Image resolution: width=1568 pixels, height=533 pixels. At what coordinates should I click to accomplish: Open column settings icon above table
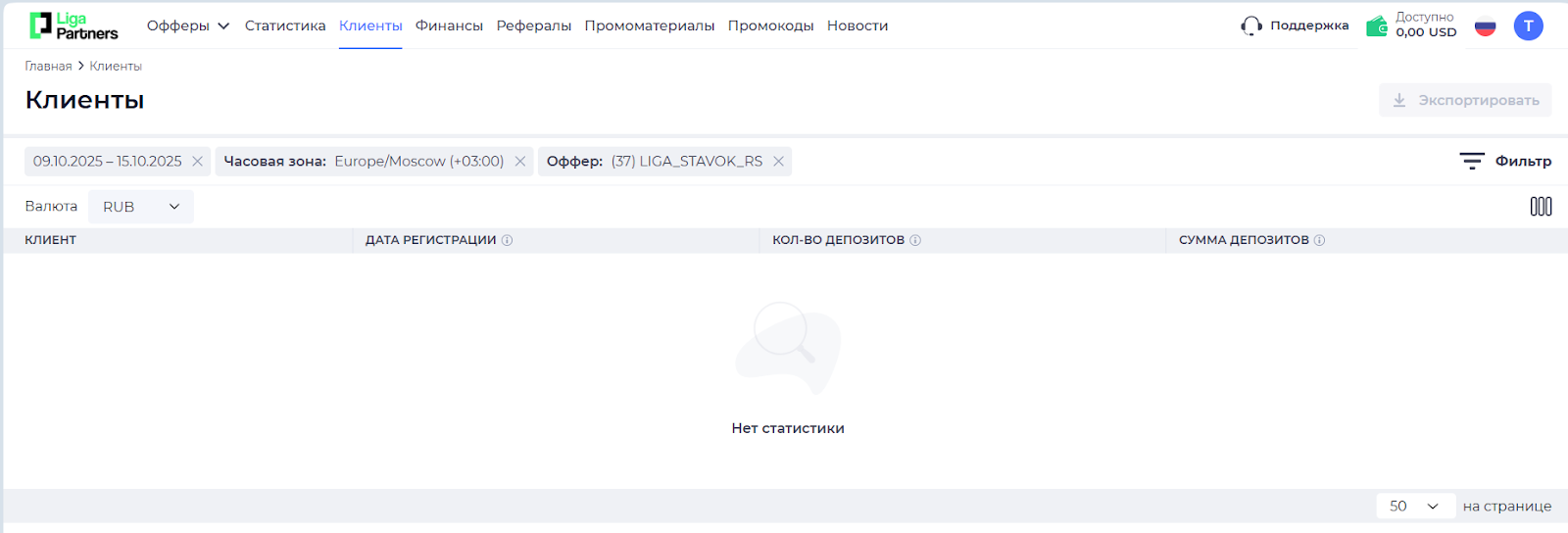tap(1541, 206)
